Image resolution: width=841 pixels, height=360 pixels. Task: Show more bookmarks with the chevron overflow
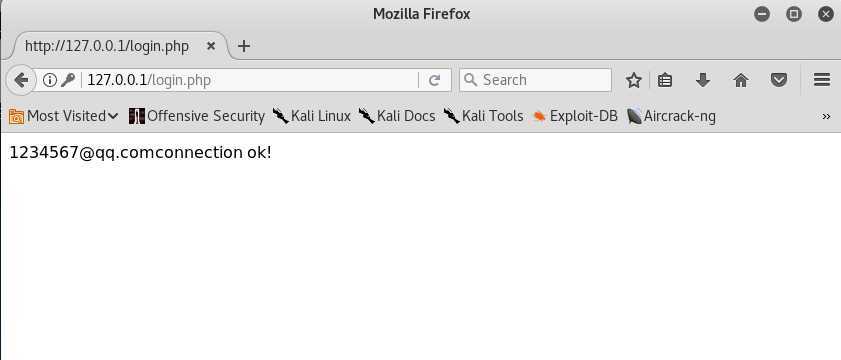[x=826, y=116]
